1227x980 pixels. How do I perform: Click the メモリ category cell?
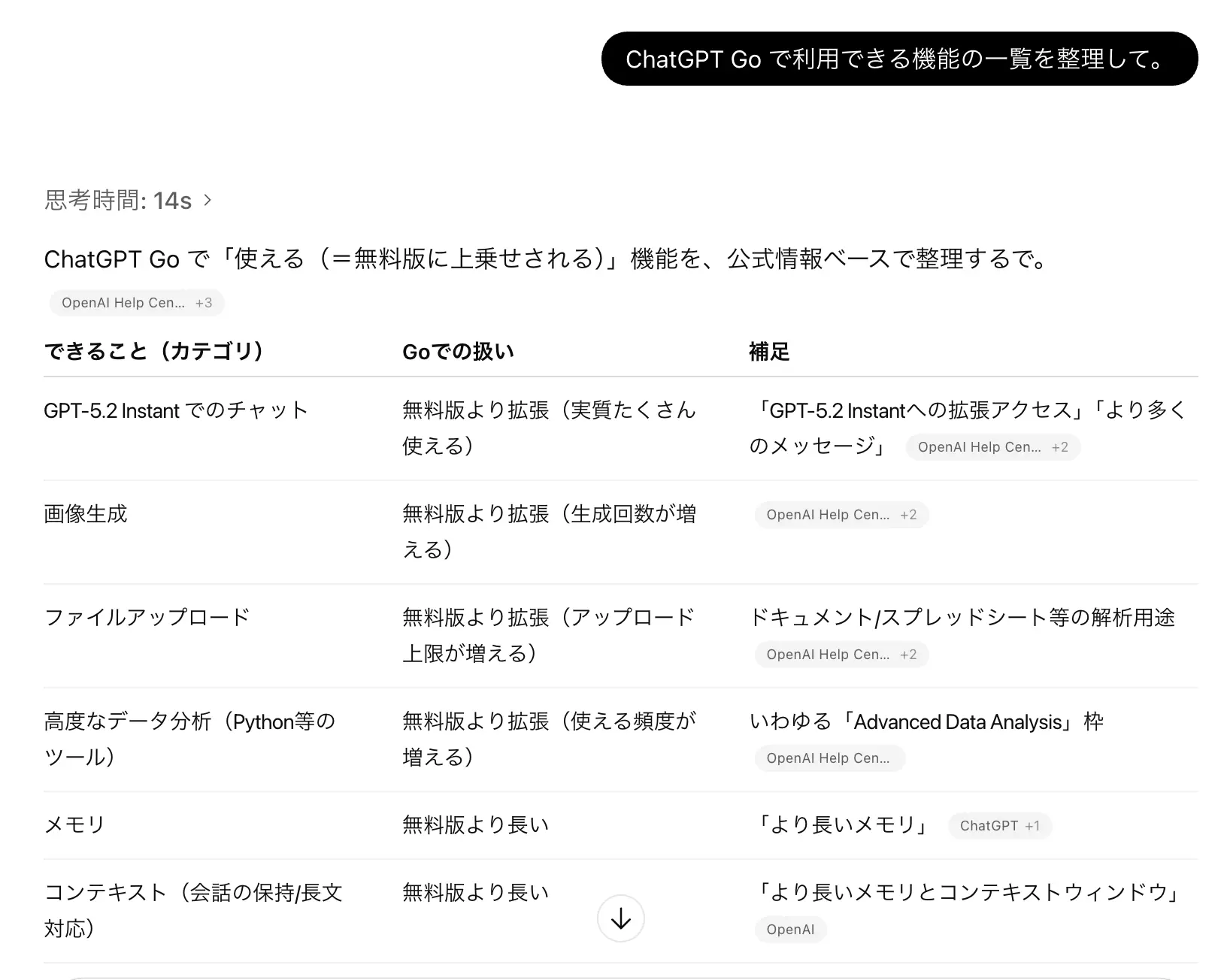pyautogui.click(x=74, y=825)
